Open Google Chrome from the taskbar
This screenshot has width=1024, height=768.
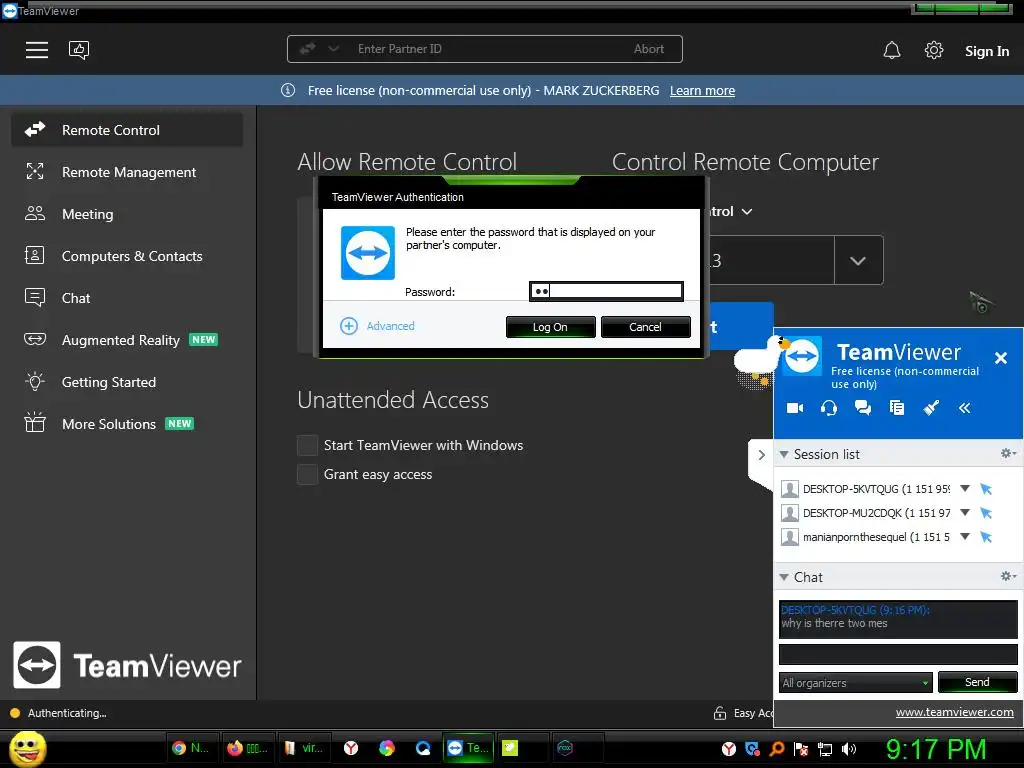click(x=191, y=748)
